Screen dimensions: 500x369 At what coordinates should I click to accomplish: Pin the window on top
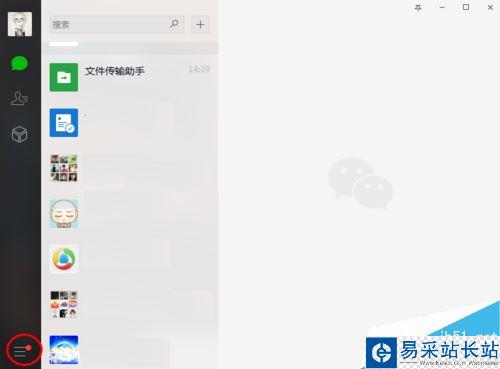418,7
